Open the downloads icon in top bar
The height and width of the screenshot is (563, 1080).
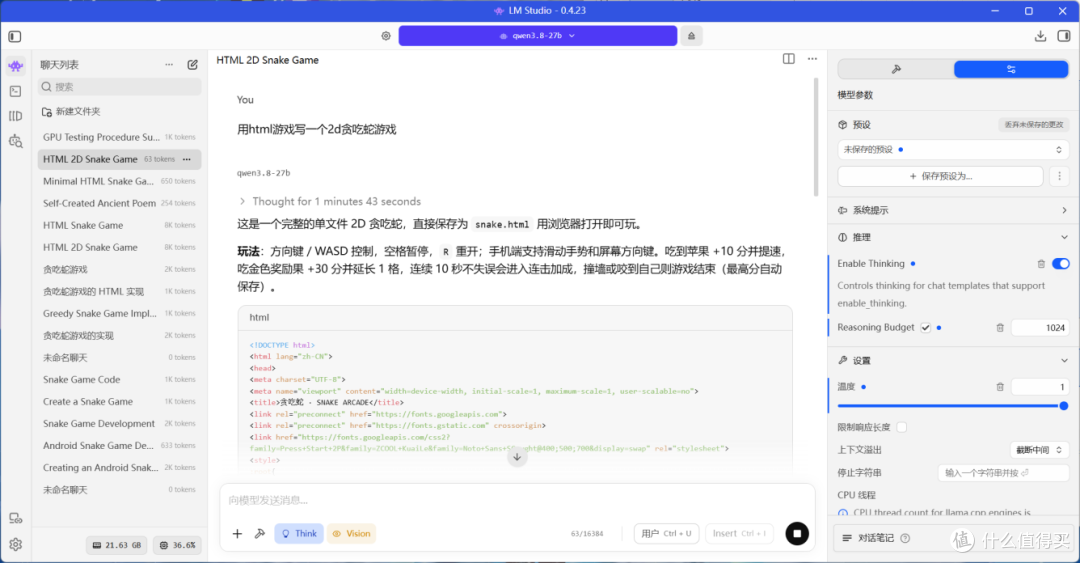(1040, 36)
